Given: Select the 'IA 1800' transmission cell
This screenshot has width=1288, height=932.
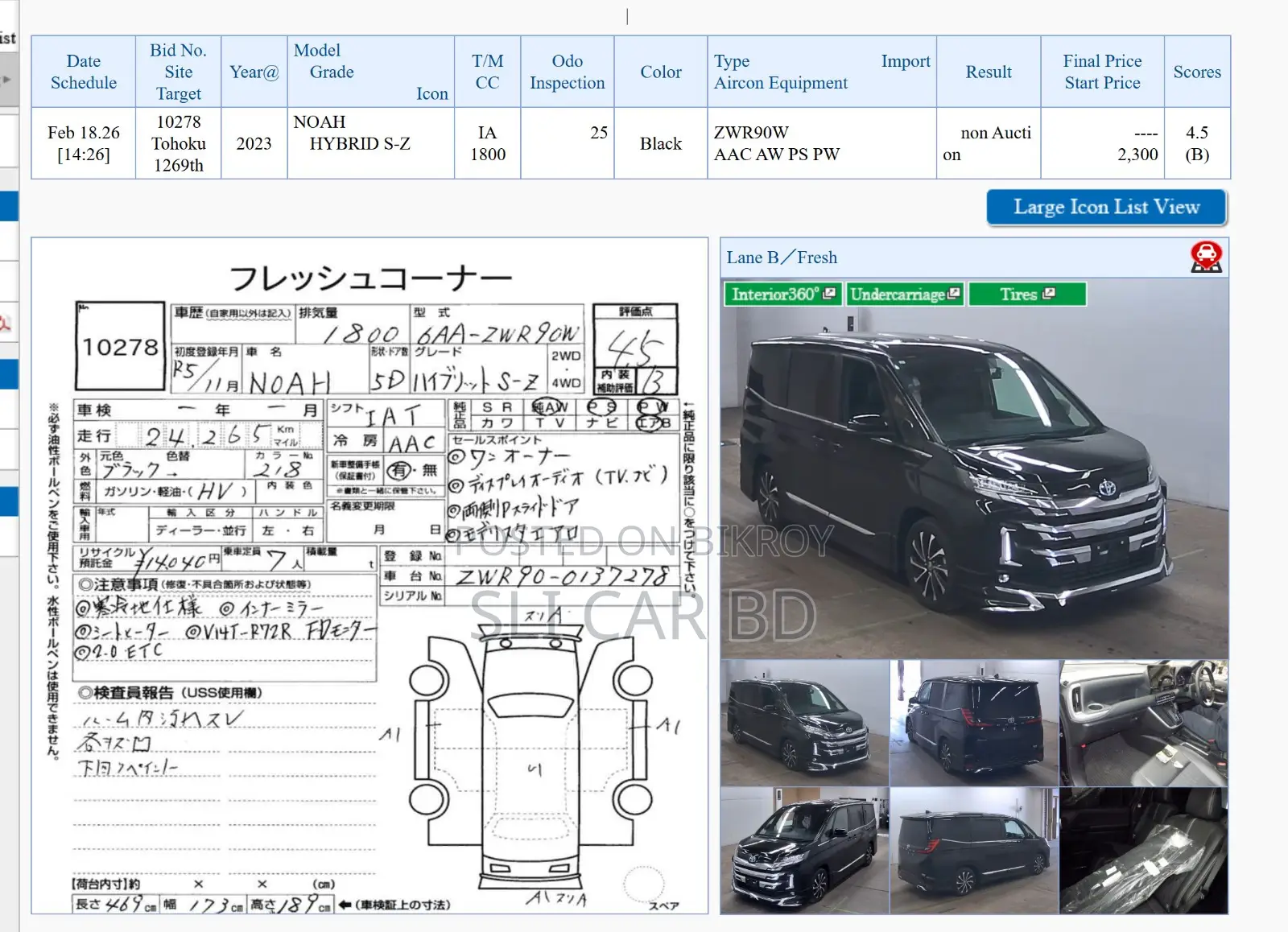Looking at the screenshot, I should click(x=488, y=143).
